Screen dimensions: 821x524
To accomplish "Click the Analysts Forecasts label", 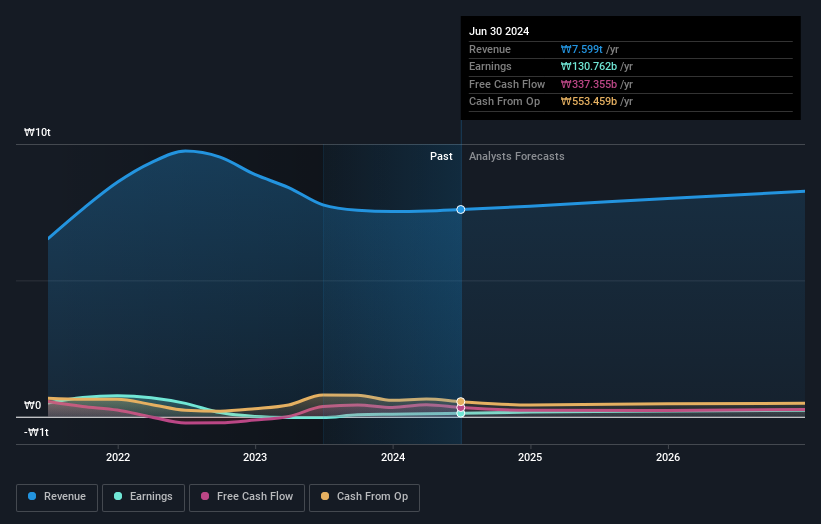I will 517,156.
